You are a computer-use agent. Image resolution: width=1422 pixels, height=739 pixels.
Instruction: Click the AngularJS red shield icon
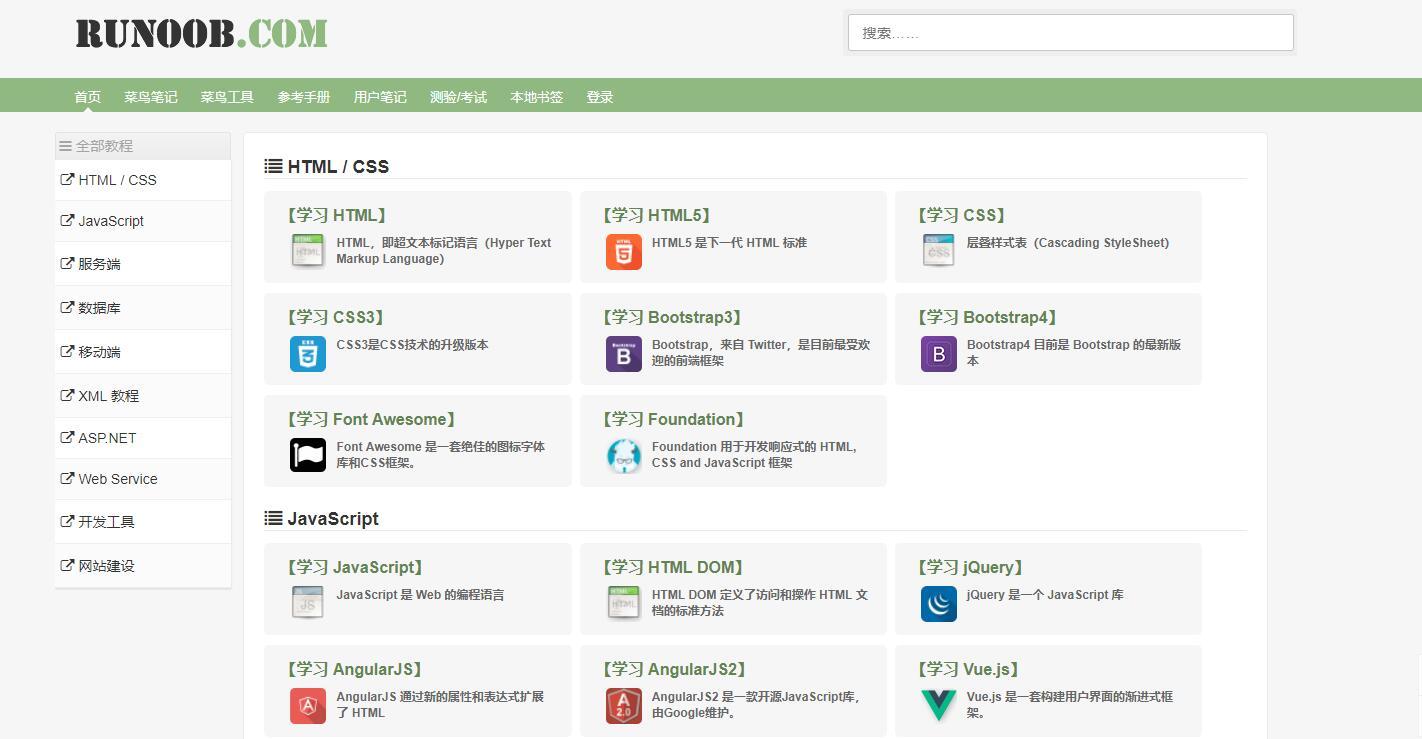(x=308, y=705)
